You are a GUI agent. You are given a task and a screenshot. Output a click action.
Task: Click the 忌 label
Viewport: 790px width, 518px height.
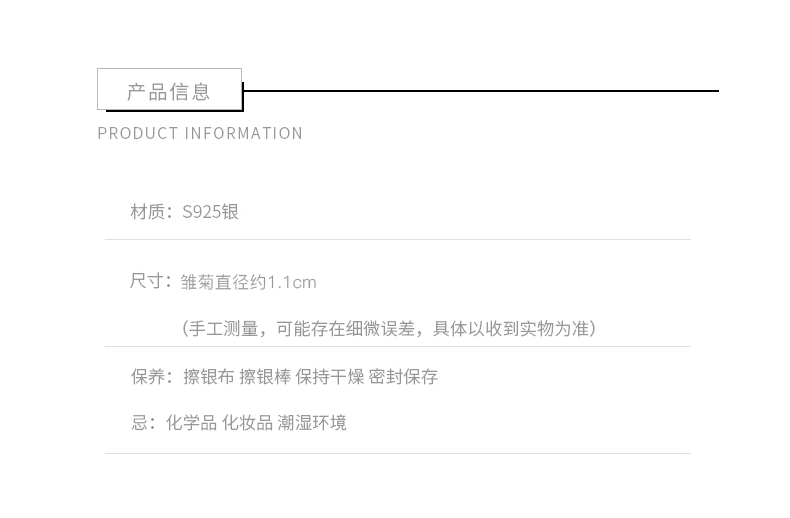[139, 422]
